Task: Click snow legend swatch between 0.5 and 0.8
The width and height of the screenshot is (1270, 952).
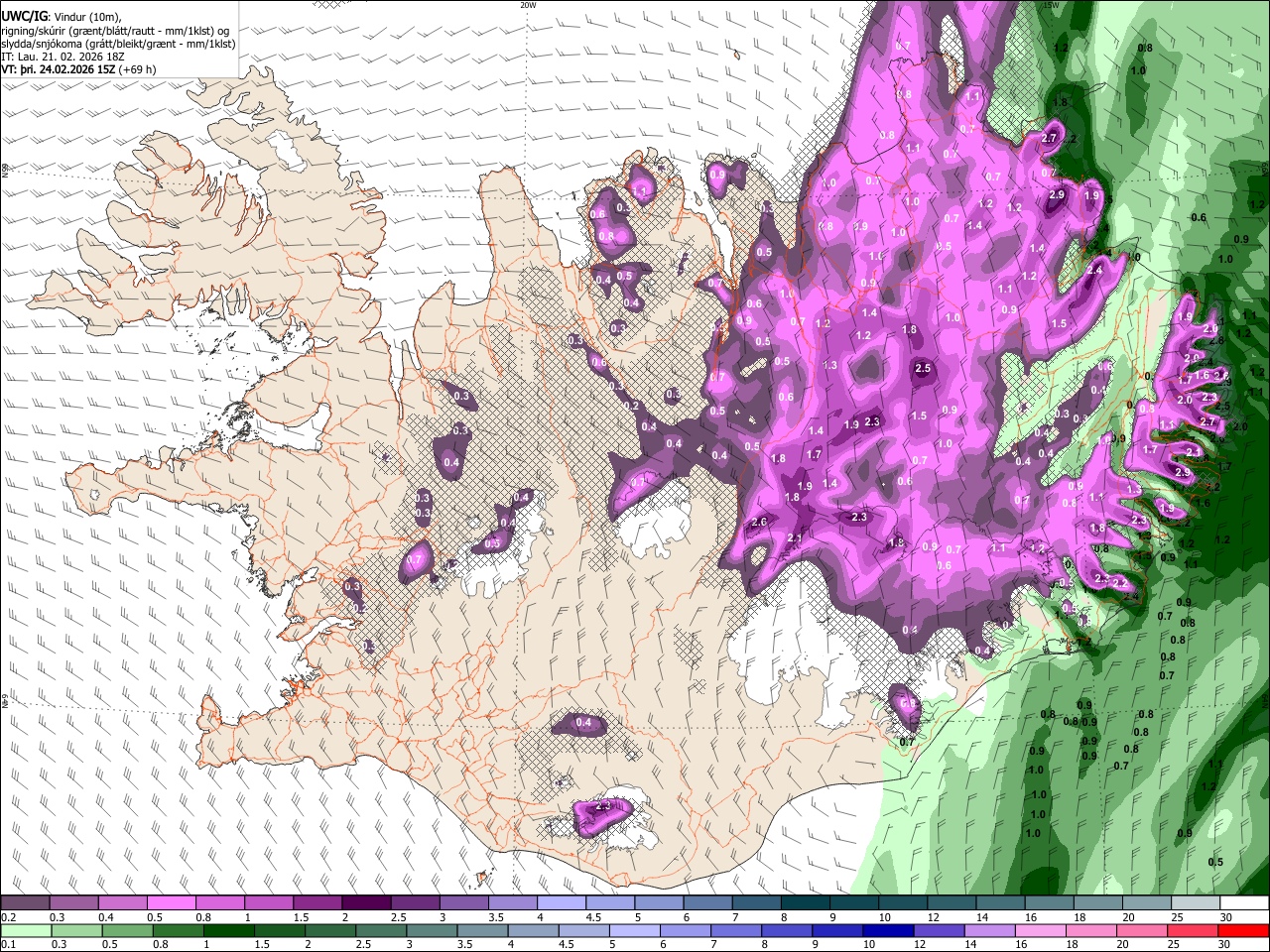Action: pos(171,903)
